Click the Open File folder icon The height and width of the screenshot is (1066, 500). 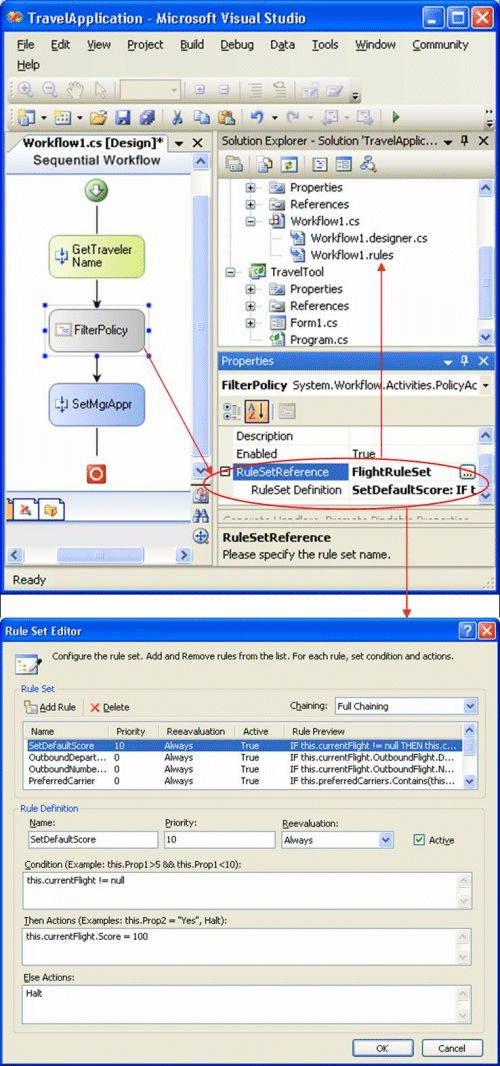click(x=99, y=118)
